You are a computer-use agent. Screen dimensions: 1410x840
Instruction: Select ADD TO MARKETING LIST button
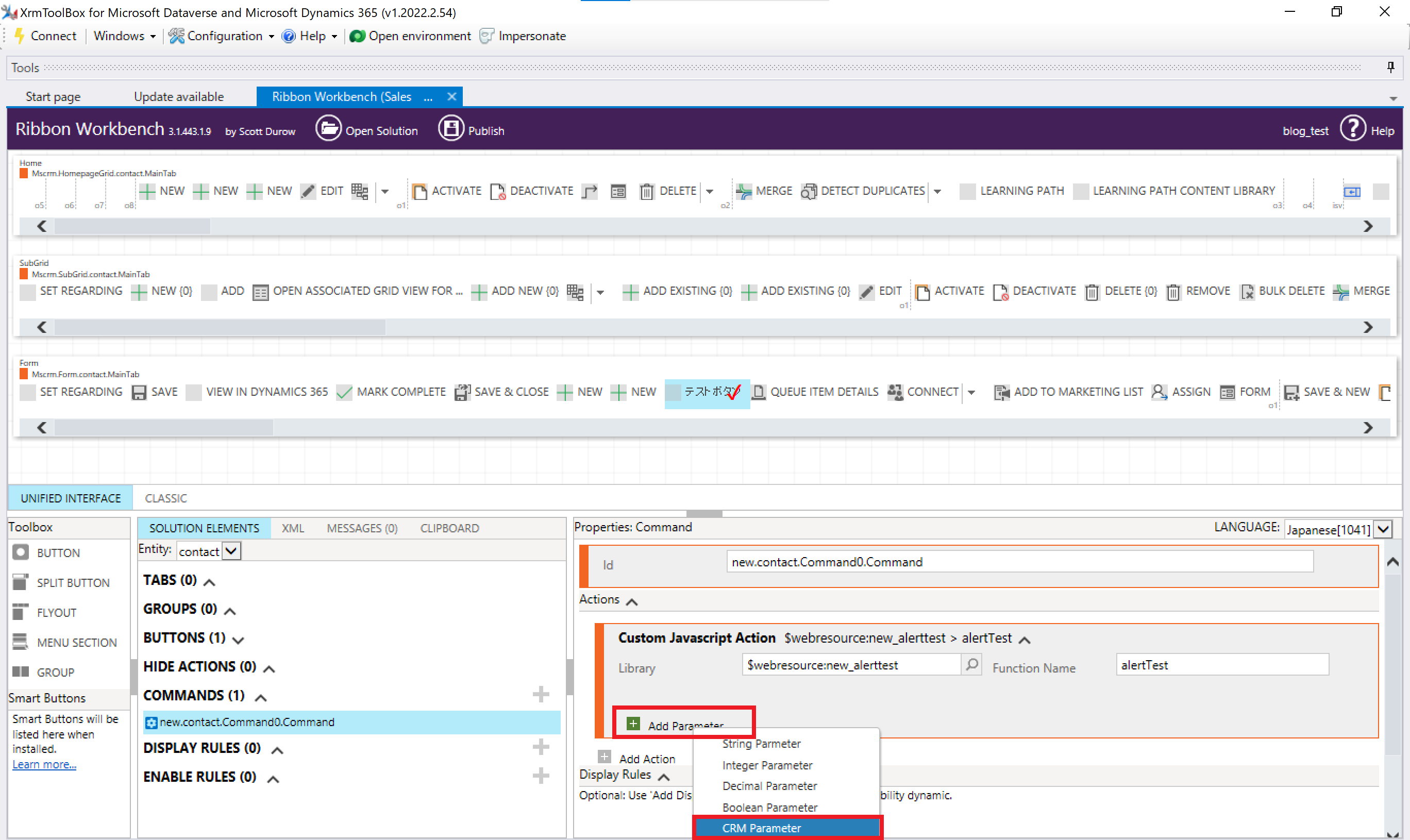coord(1068,392)
